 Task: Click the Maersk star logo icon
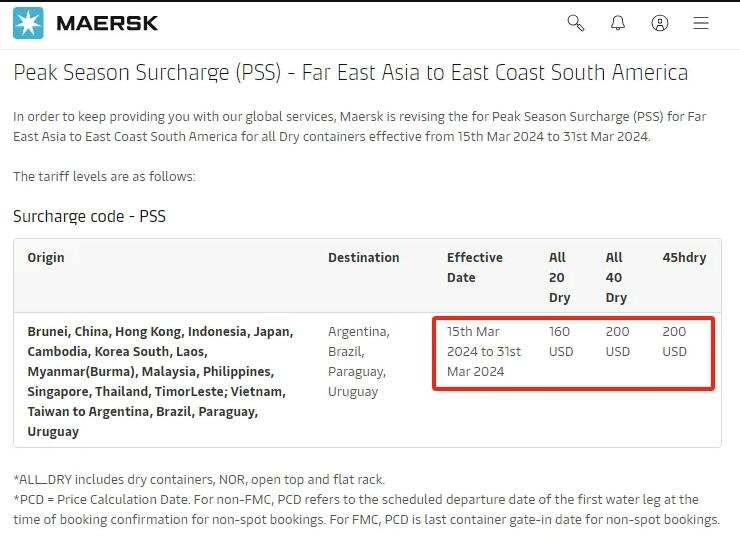pos(28,23)
